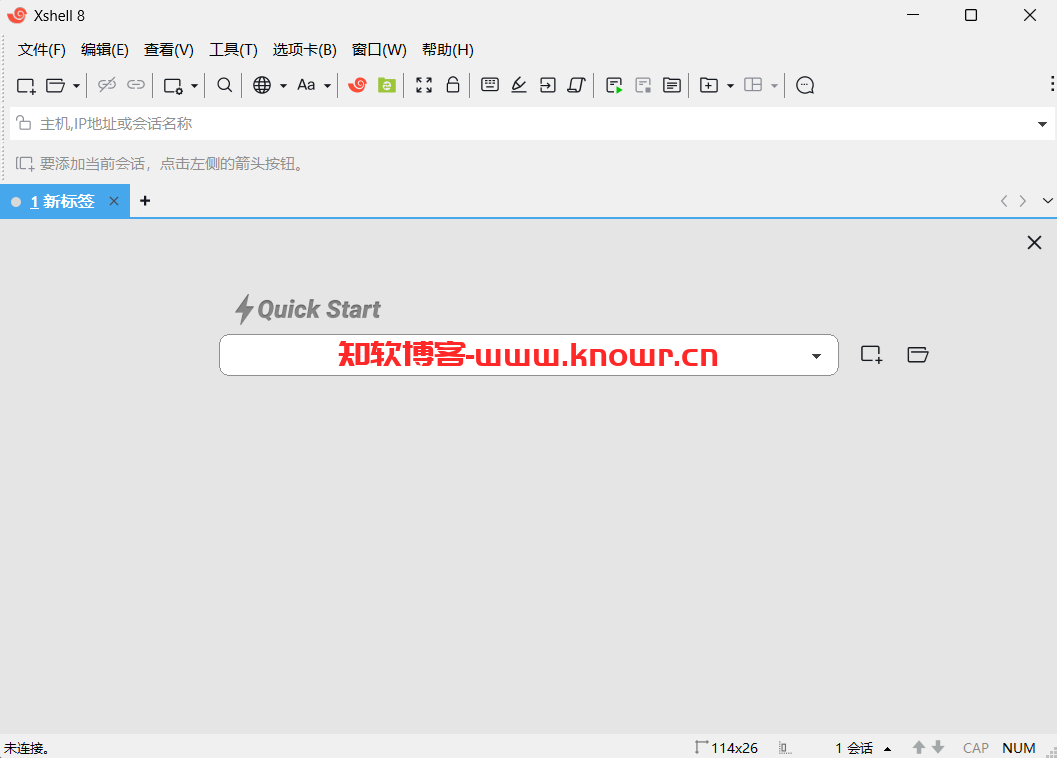Open the 查看(V) menu
The image size is (1057, 758).
tap(169, 50)
